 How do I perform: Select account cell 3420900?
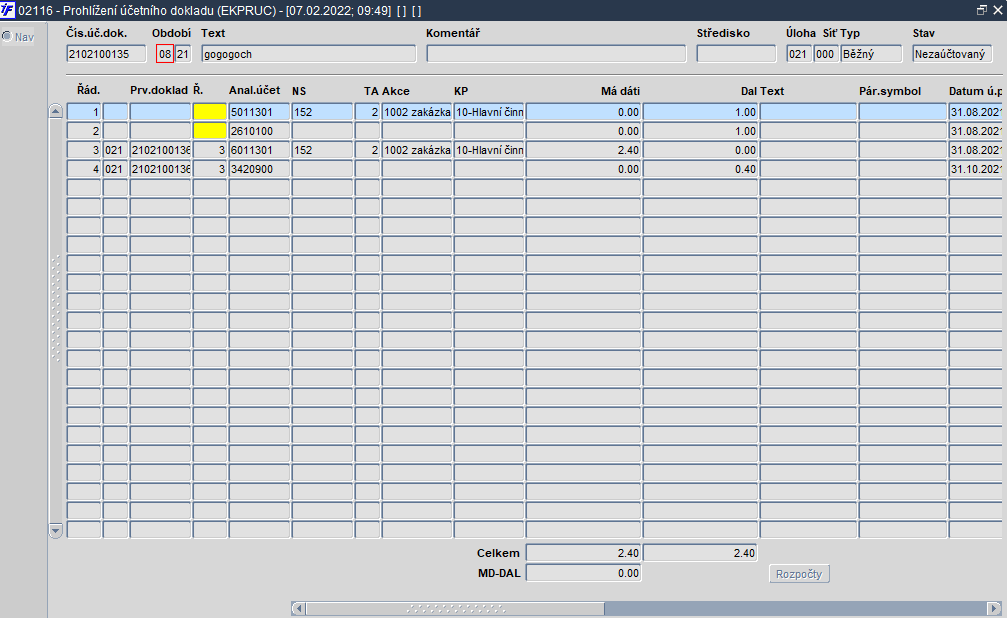tap(259, 169)
